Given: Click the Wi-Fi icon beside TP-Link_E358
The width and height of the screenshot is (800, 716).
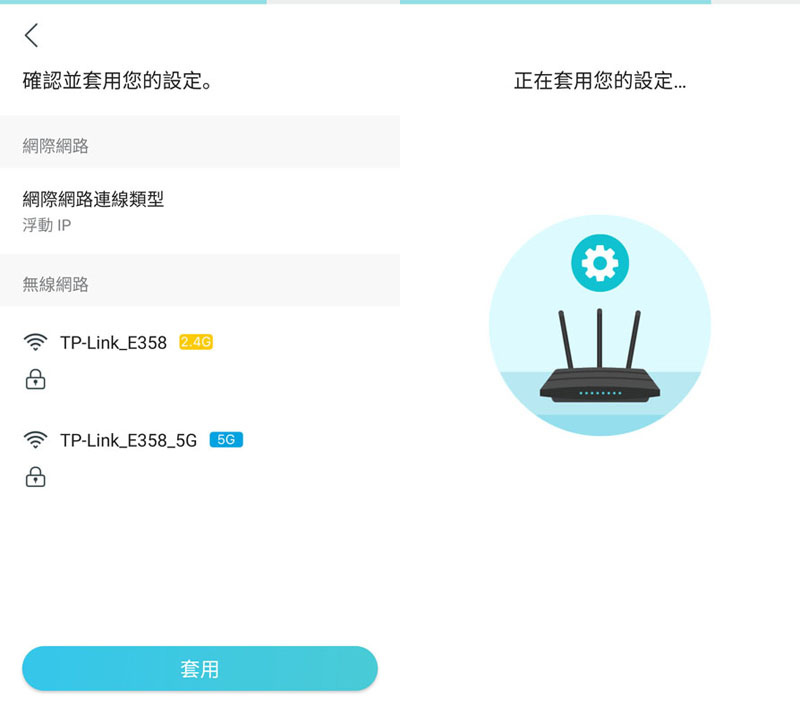Looking at the screenshot, I should tap(35, 342).
